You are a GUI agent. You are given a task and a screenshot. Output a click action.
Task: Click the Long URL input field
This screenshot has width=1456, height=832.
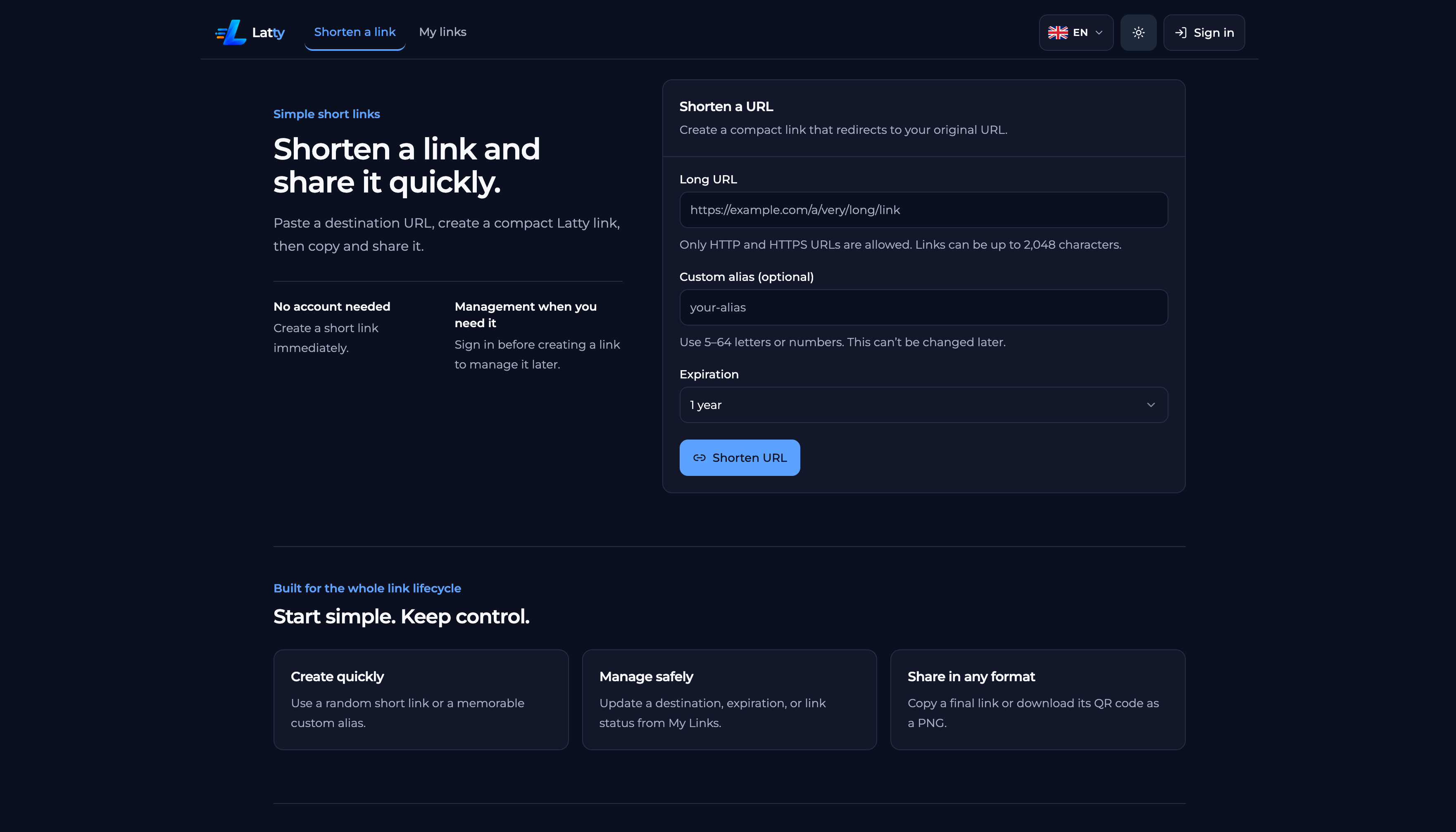pos(923,210)
